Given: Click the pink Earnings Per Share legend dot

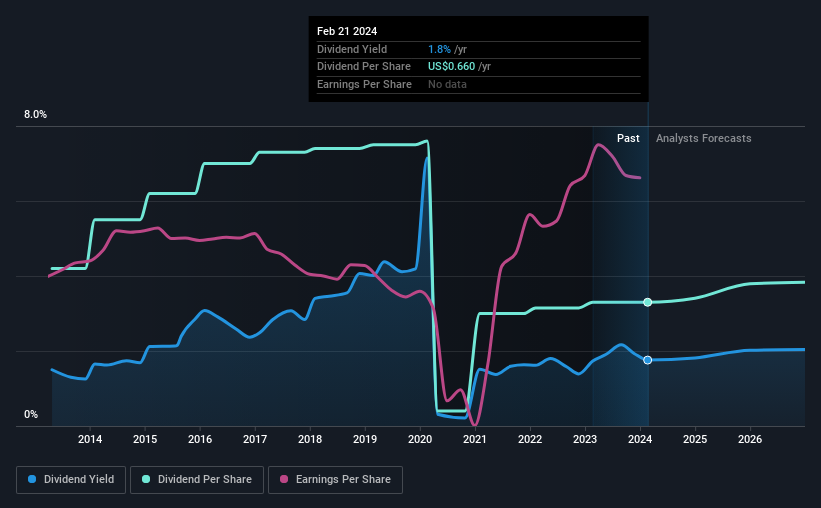Looking at the screenshot, I should 284,479.
